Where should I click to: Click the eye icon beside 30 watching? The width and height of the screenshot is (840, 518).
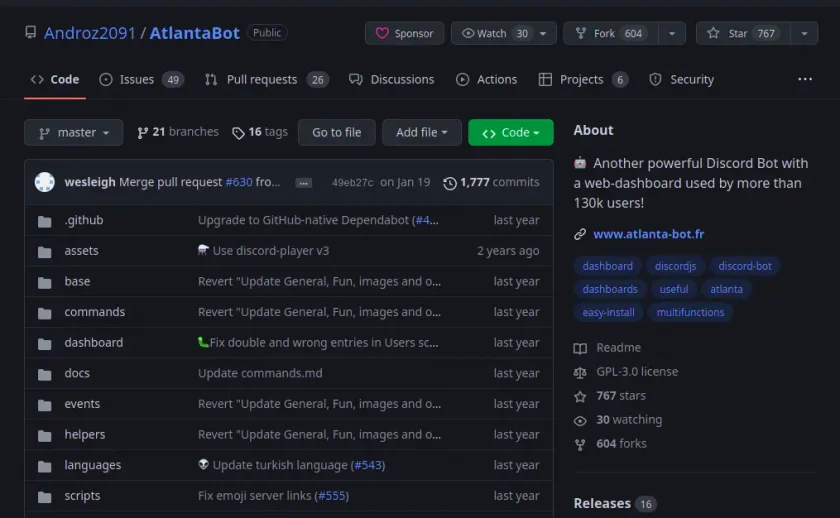click(x=580, y=421)
